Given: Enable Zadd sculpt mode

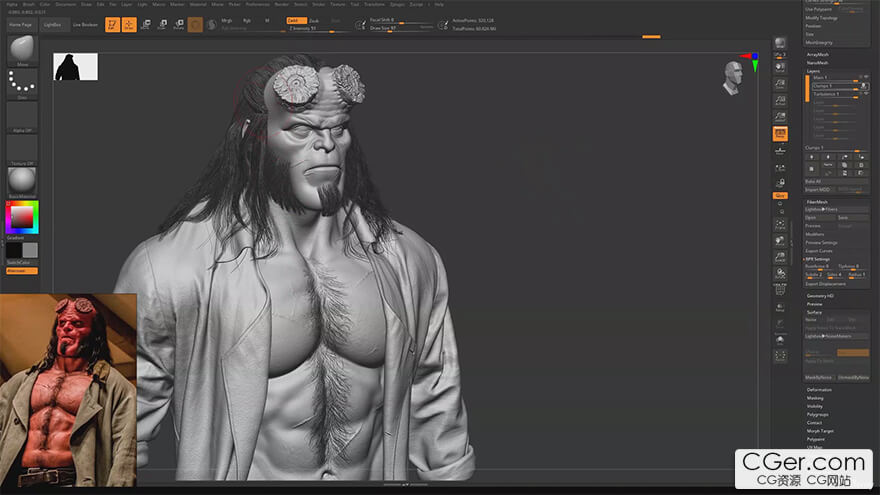Looking at the screenshot, I should (x=296, y=20).
